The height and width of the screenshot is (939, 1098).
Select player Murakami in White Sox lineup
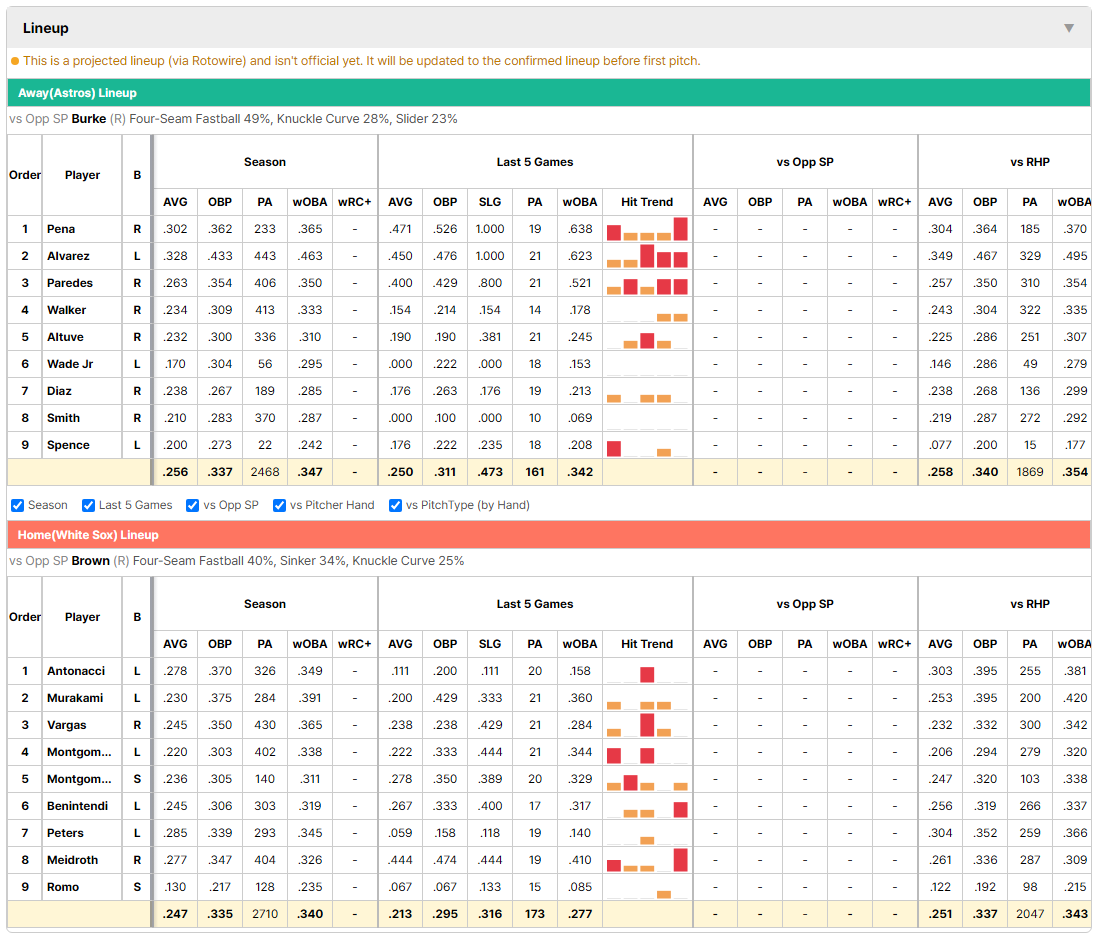coord(75,698)
